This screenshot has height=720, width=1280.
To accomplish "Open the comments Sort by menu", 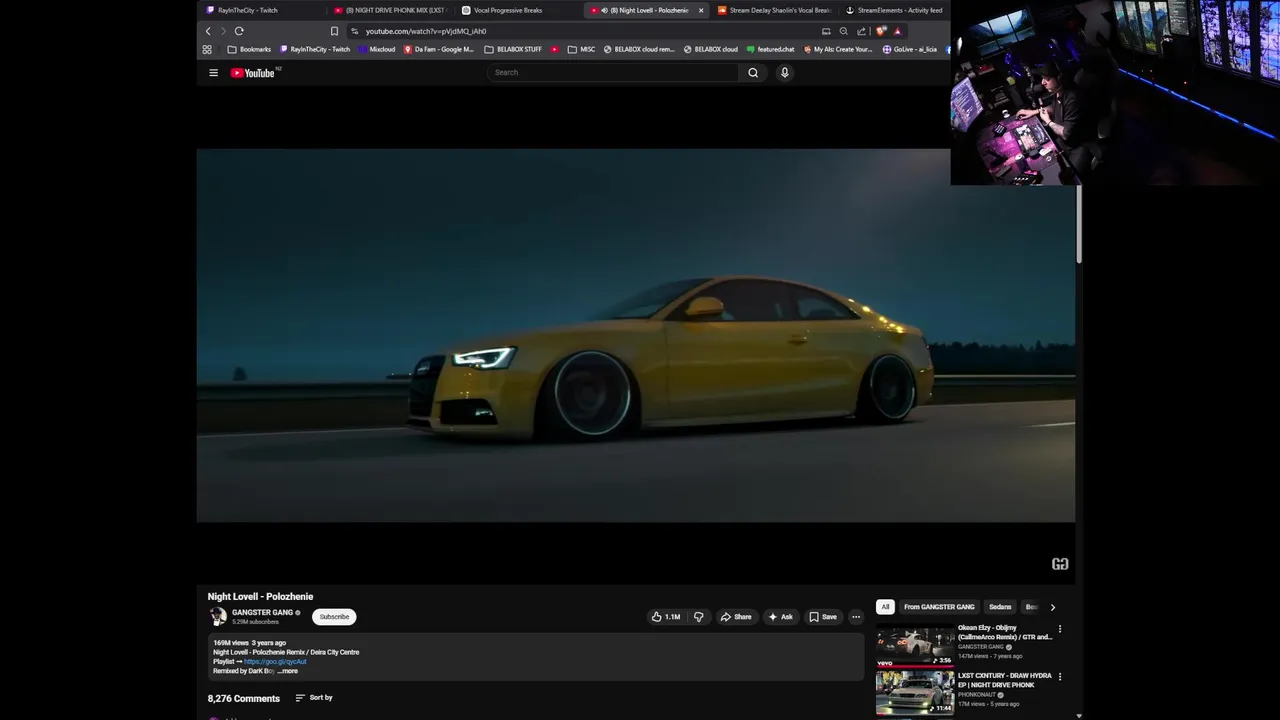I will (x=314, y=698).
